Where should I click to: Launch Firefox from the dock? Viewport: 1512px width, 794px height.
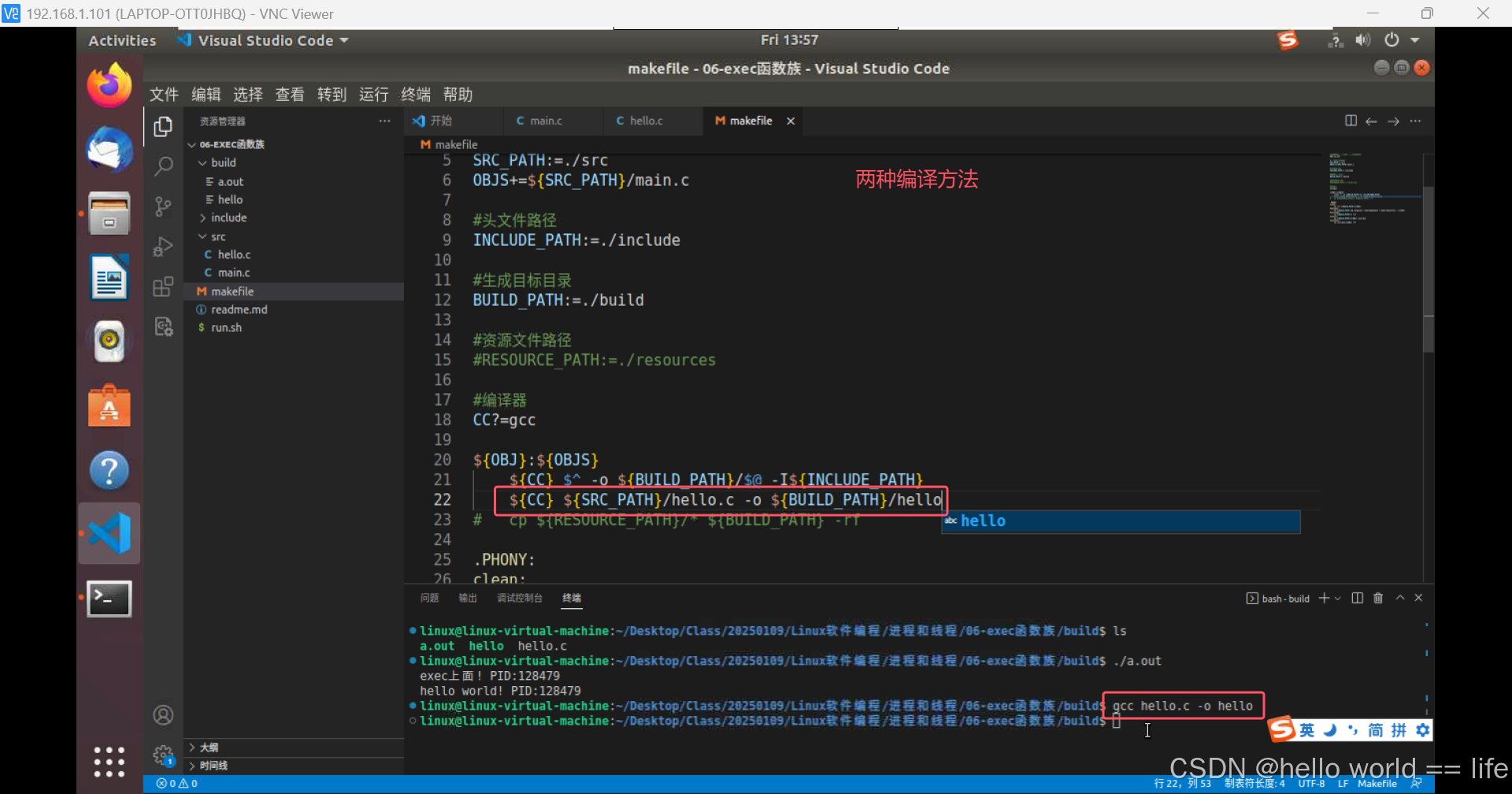(109, 85)
